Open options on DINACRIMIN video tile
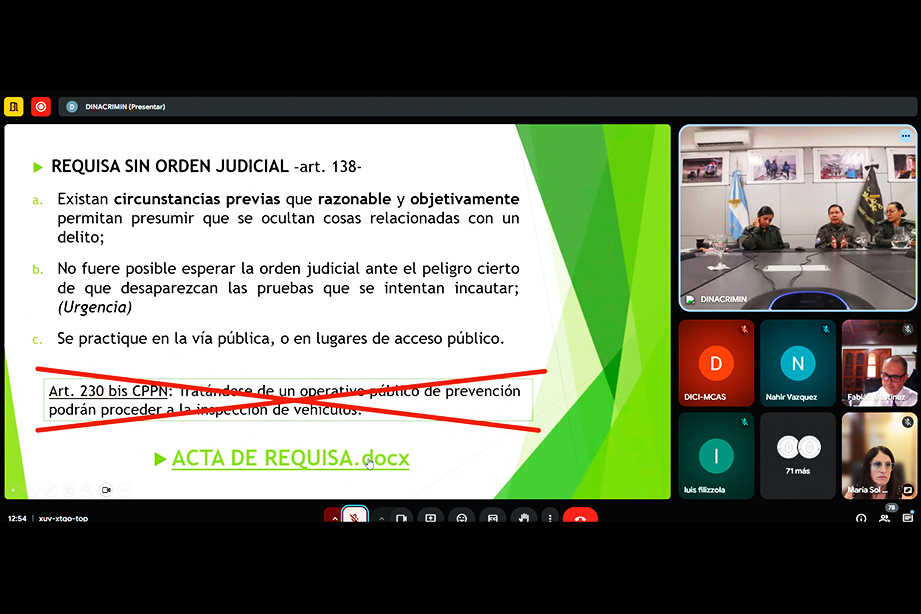This screenshot has height=614, width=921. (x=906, y=135)
